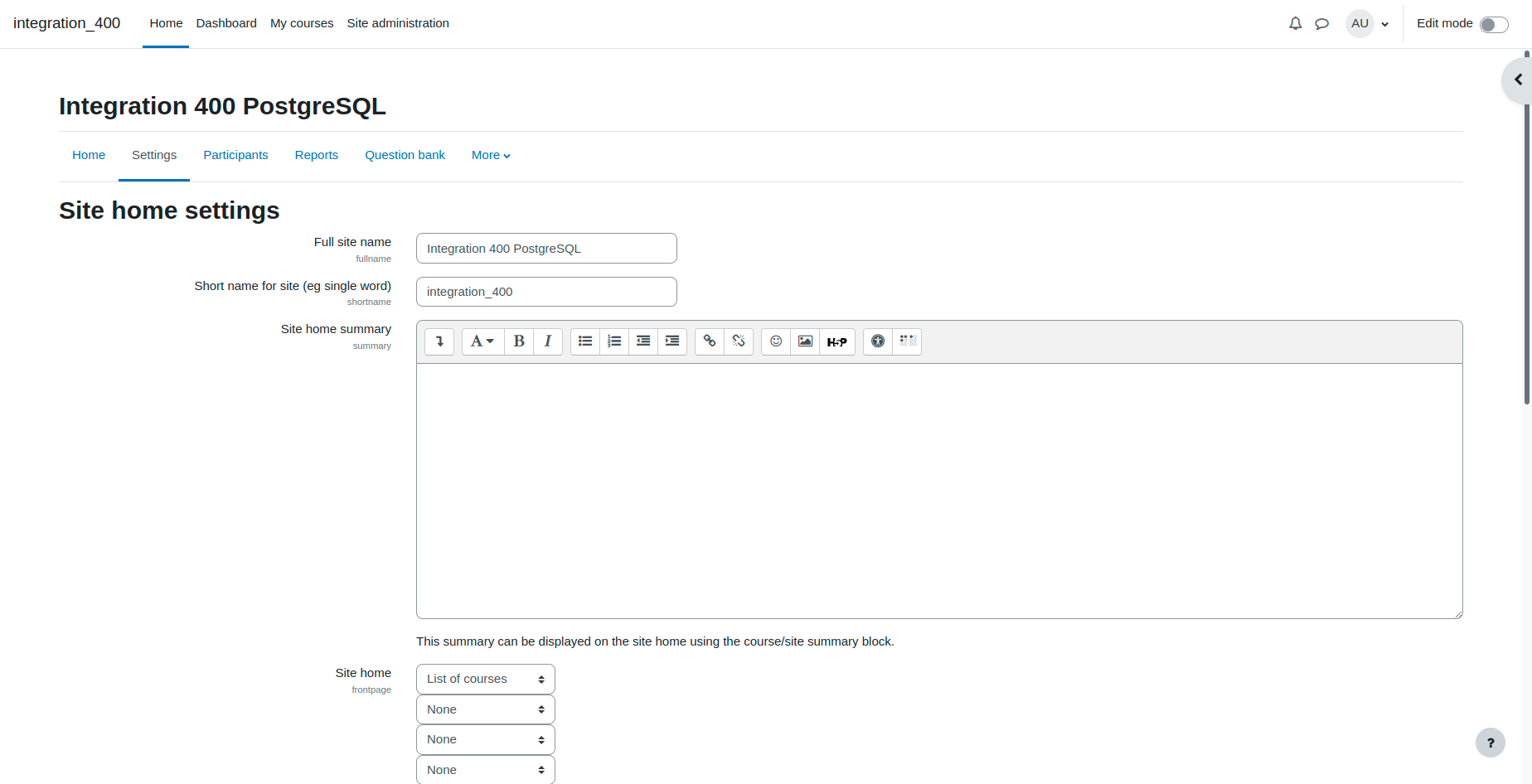Open the block drawer arrow
Image resolution: width=1532 pixels, height=784 pixels.
(x=1518, y=80)
